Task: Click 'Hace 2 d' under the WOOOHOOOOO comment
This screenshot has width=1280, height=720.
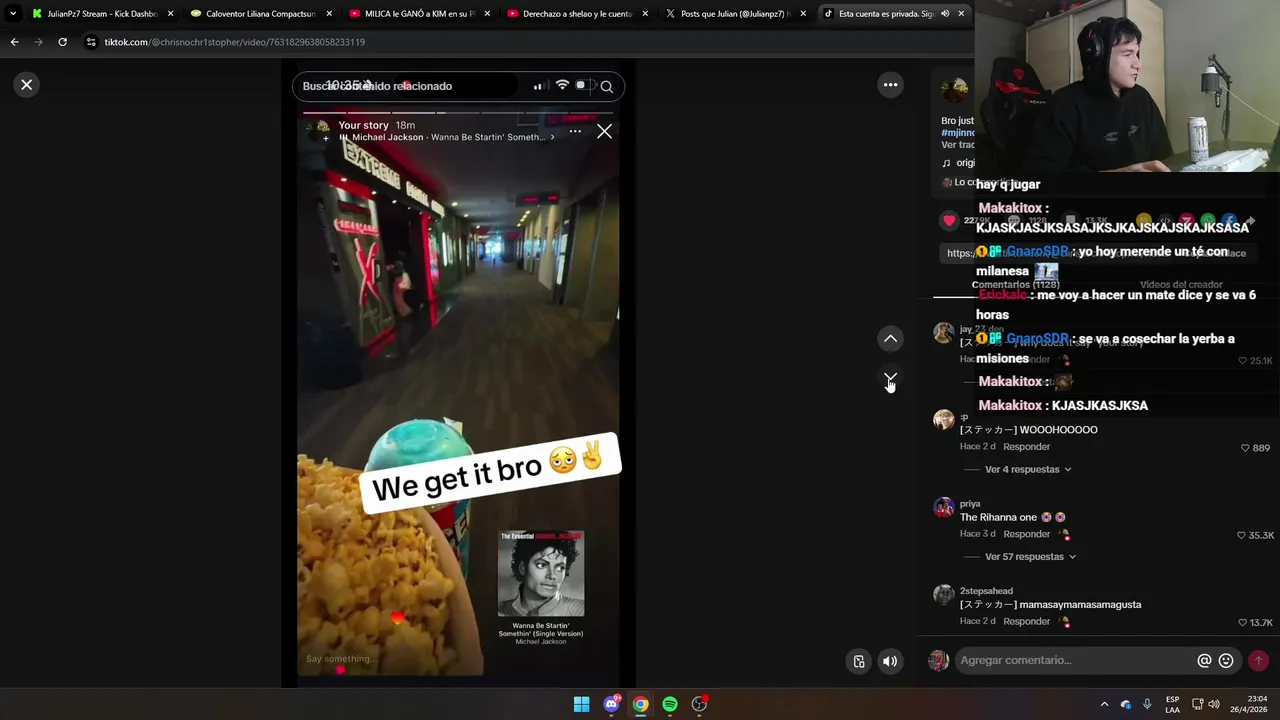Action: 978,447
